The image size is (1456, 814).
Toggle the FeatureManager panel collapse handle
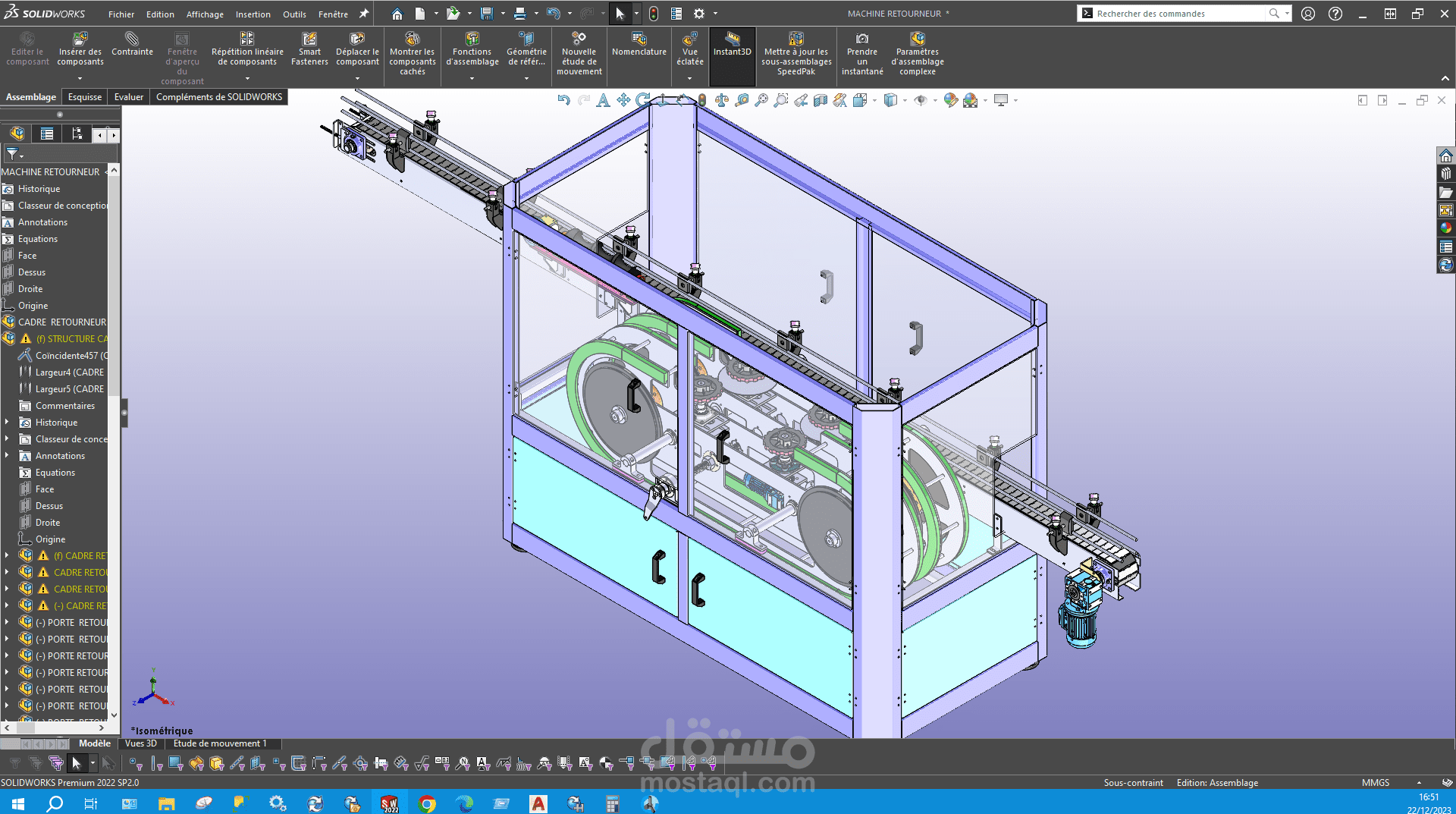(124, 413)
